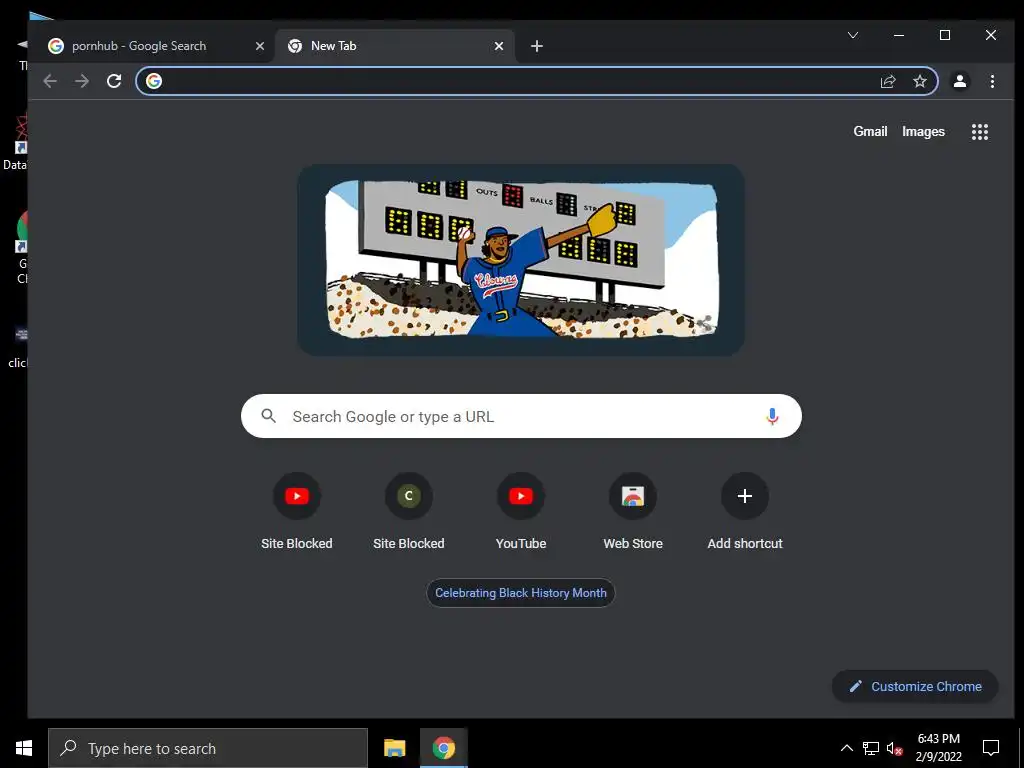Image resolution: width=1024 pixels, height=768 pixels.
Task: Bookmark this tab with the star icon
Action: (x=920, y=81)
